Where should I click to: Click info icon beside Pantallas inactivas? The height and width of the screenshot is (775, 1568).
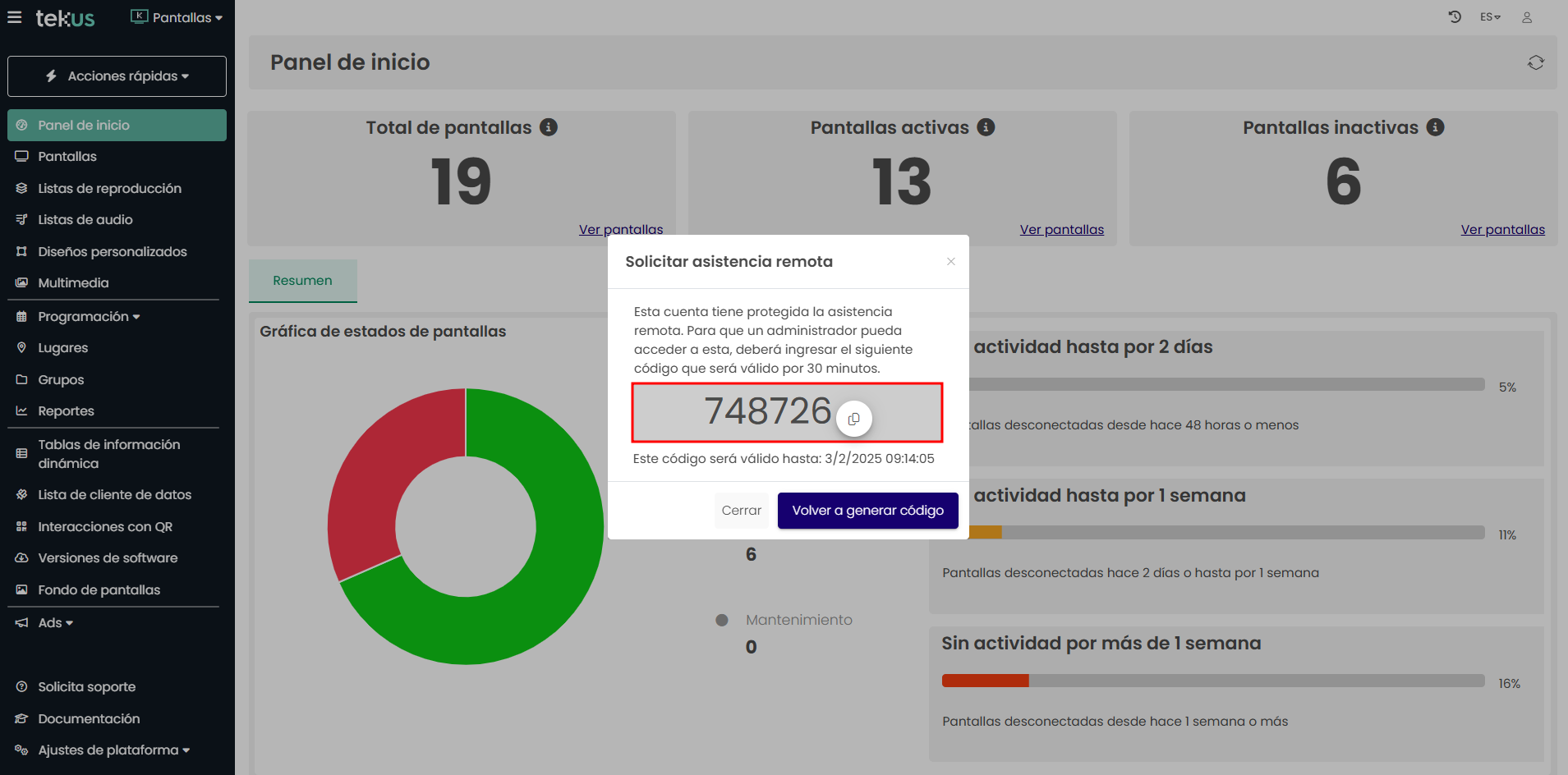pos(1435,127)
